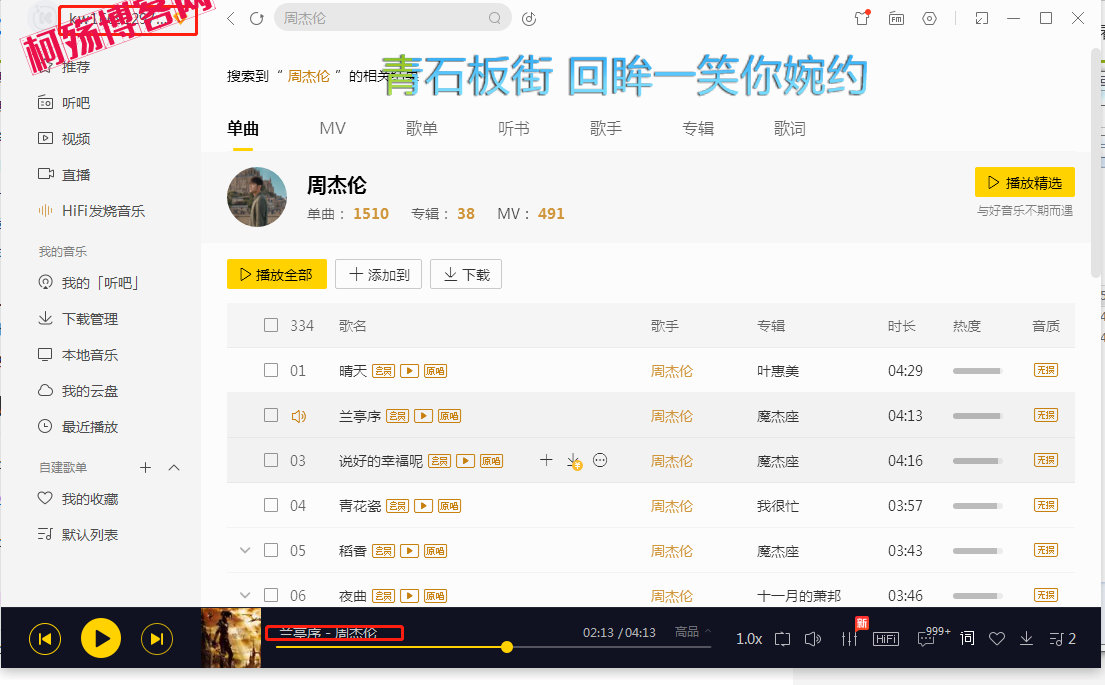Click the volume speaker icon
Screen dimensions: 1105x685
pyautogui.click(x=813, y=639)
